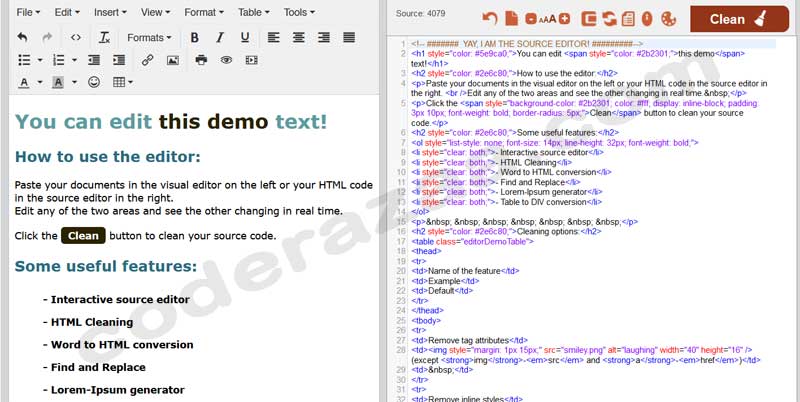Open the color palette icon
Viewport: 800px width, 402px height.
[668, 19]
